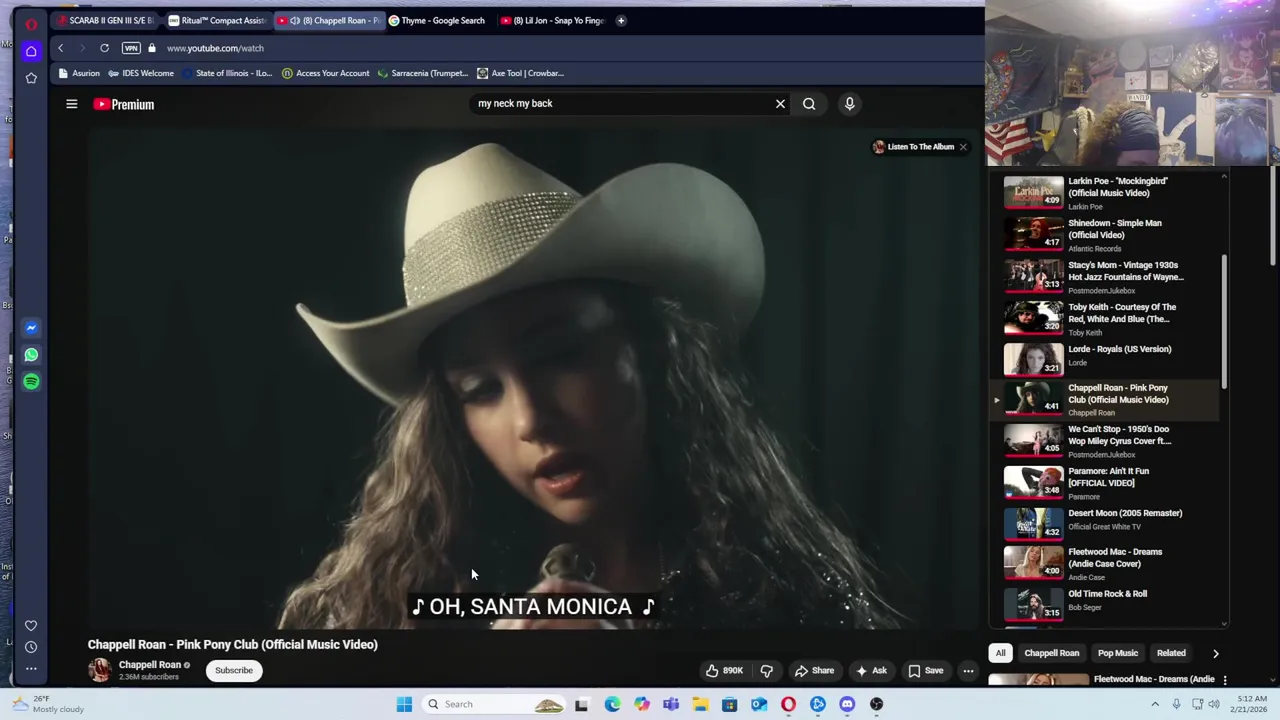The height and width of the screenshot is (720, 1280).
Task: Play Toby Keith Courtesy Of The Red video
Action: (1105, 318)
